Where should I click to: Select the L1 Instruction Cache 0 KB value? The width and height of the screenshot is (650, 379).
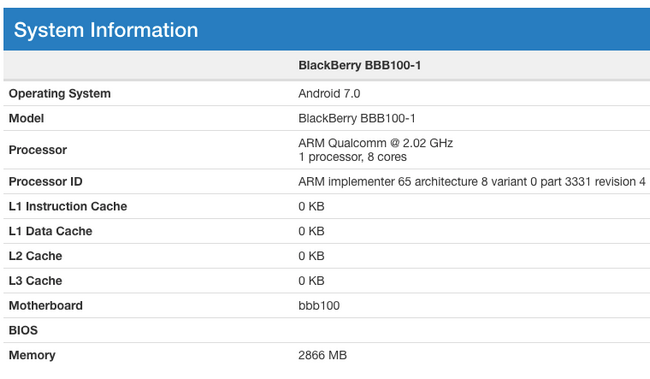coord(311,207)
